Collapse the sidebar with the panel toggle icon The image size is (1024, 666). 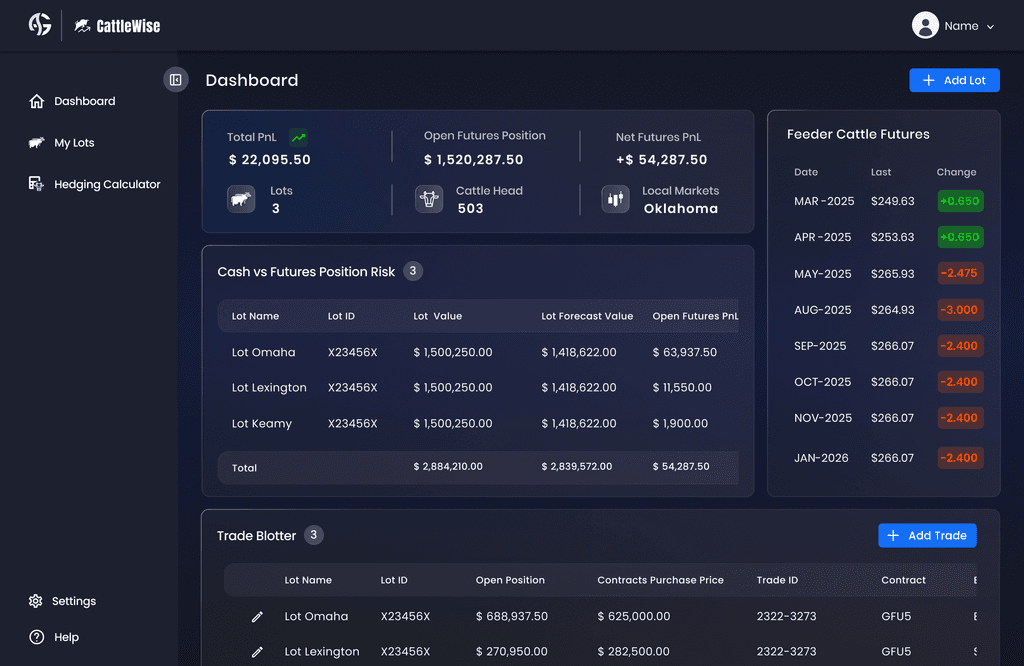tap(176, 80)
